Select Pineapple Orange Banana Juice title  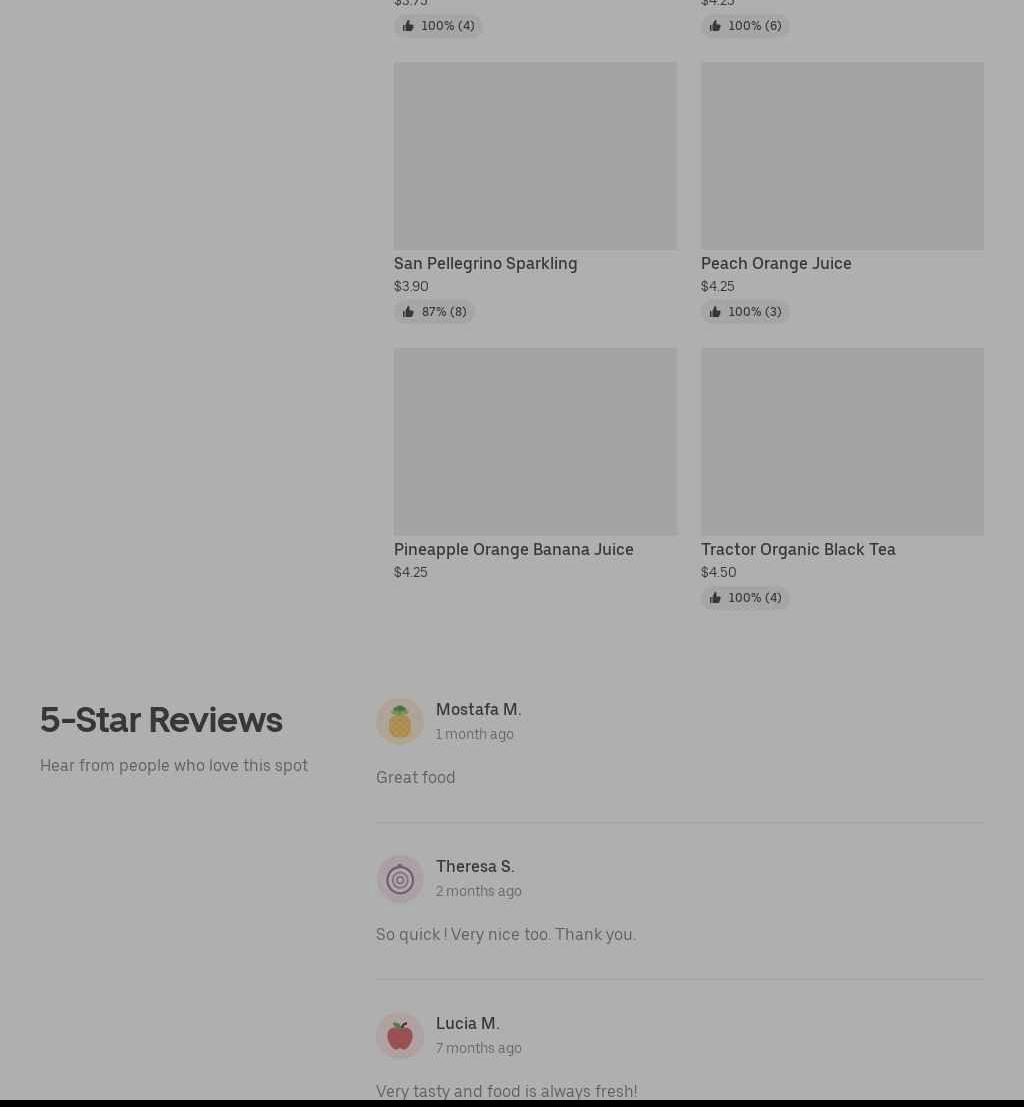tap(513, 549)
